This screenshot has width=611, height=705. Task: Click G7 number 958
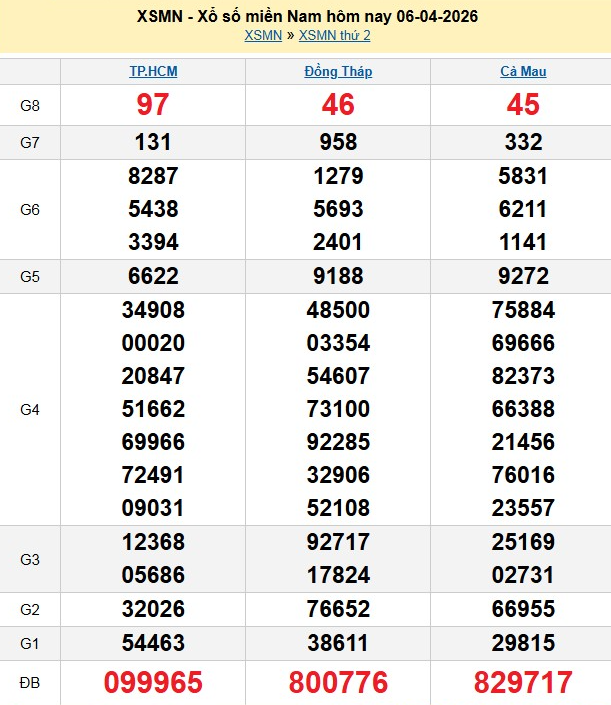pos(338,142)
